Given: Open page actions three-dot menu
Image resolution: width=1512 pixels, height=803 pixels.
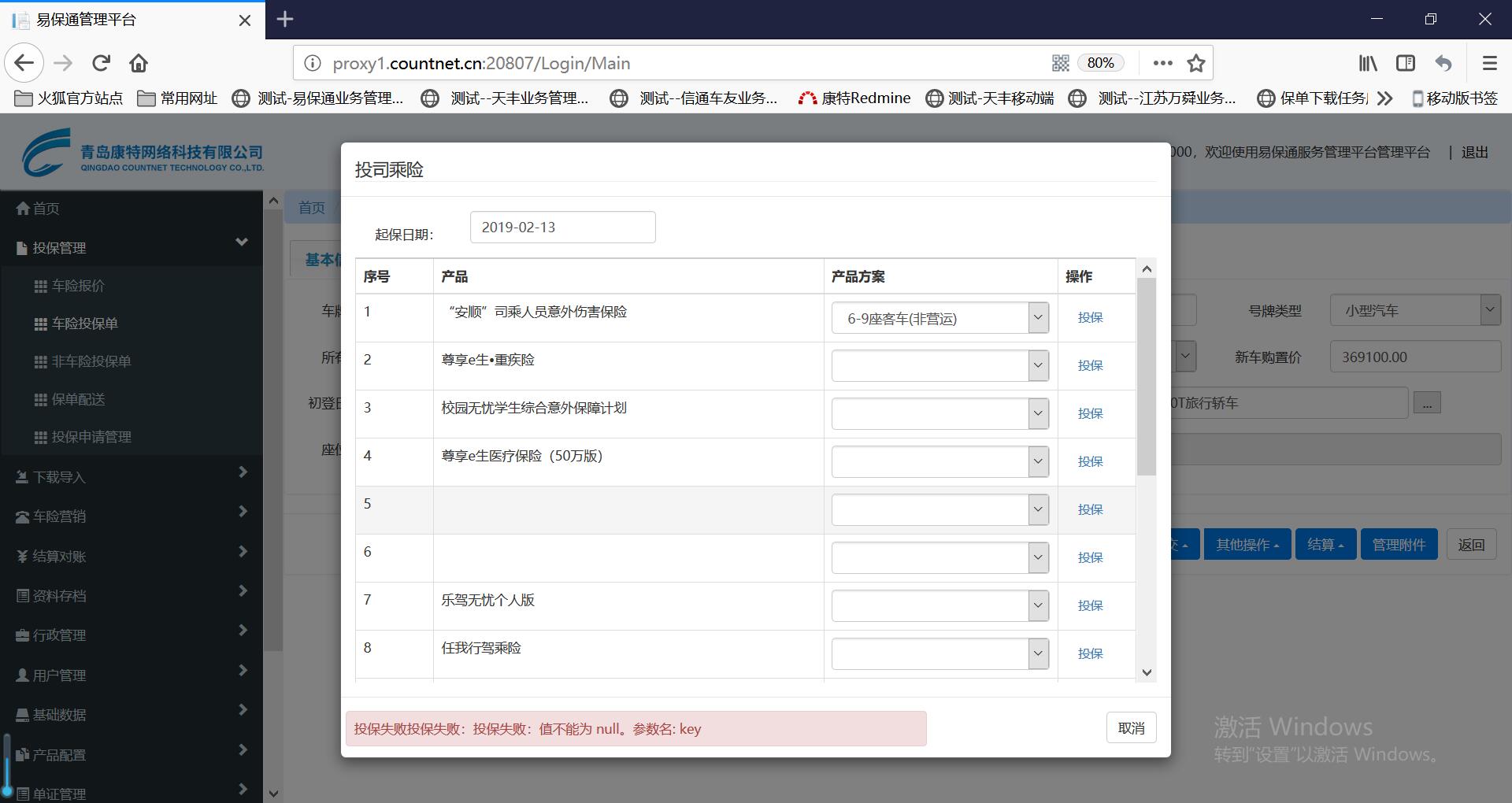Looking at the screenshot, I should (x=1162, y=63).
